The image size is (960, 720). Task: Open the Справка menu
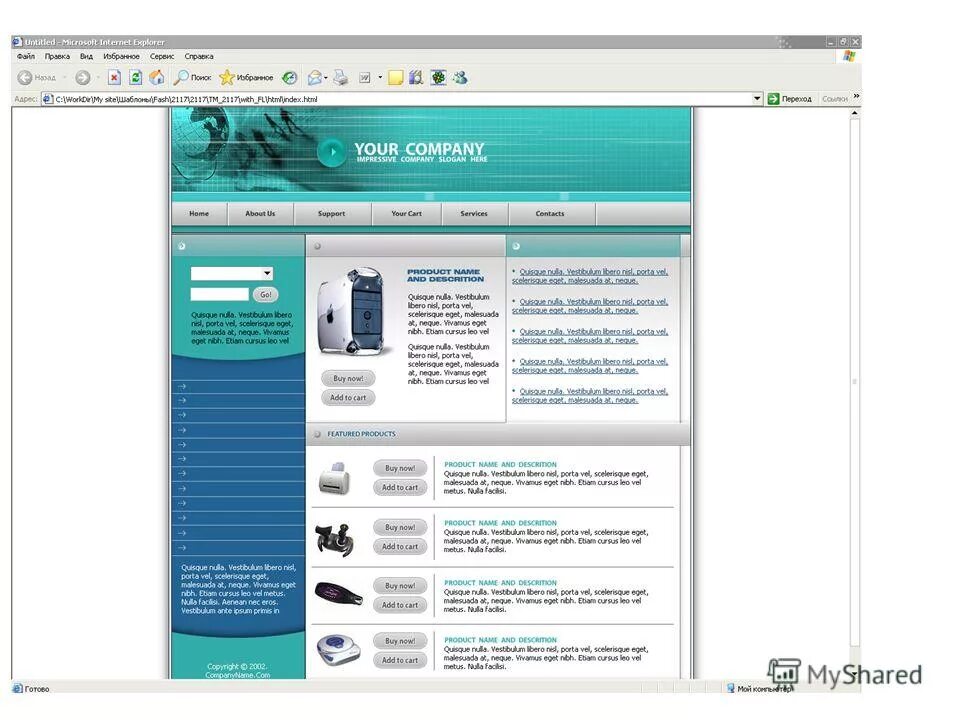(199, 56)
